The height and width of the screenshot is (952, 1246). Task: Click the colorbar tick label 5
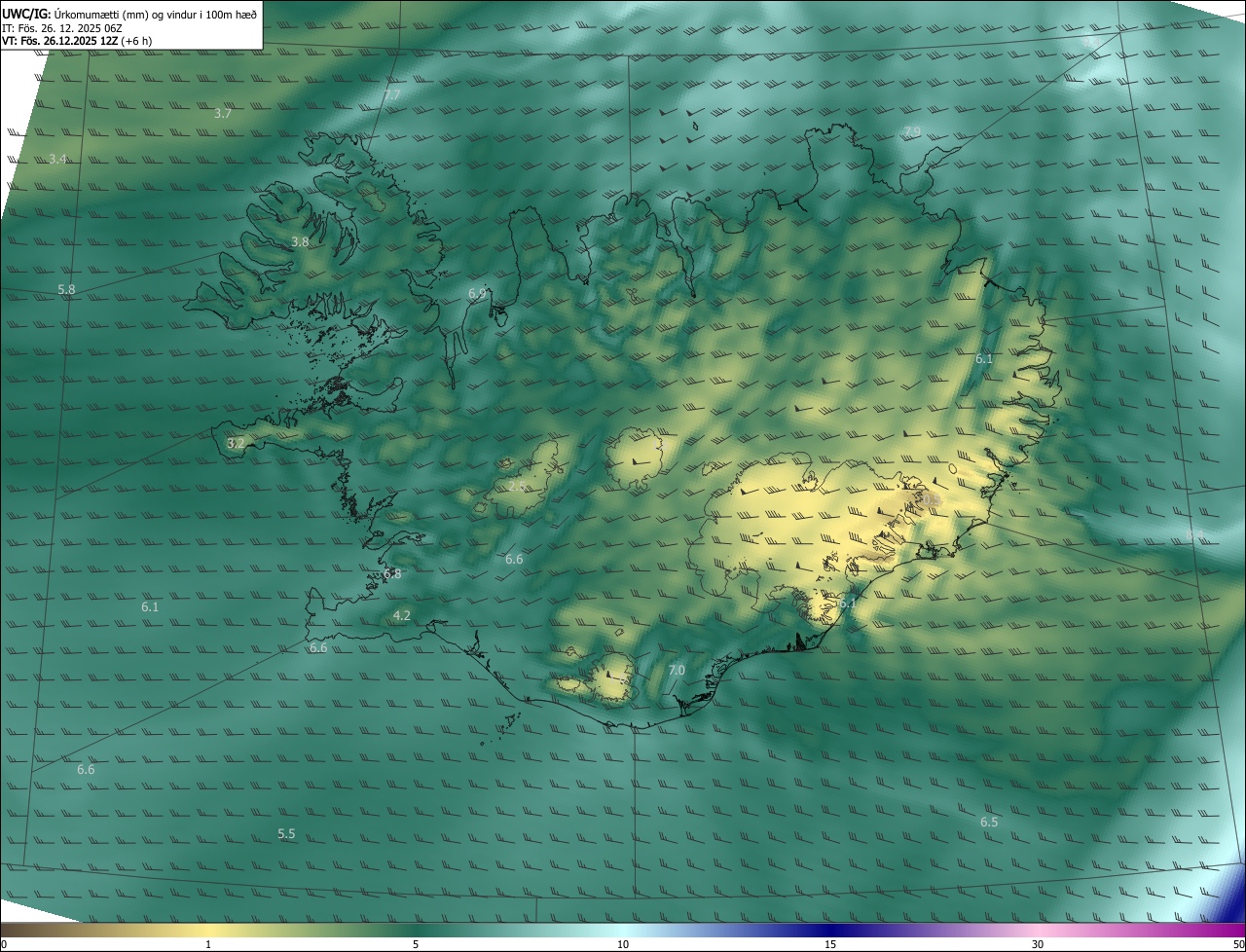click(416, 945)
